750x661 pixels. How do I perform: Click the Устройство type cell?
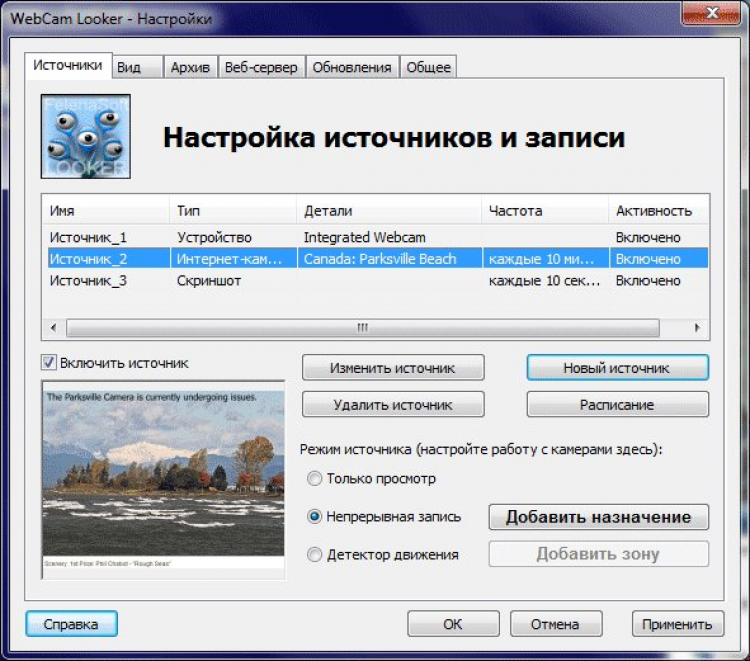(x=214, y=237)
